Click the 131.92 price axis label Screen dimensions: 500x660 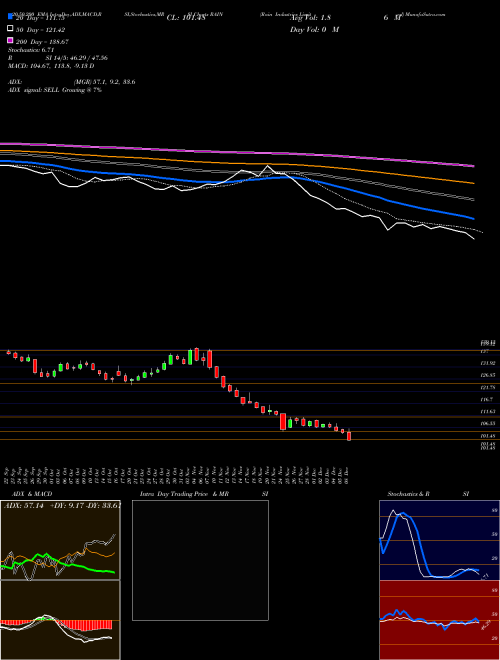pos(488,363)
